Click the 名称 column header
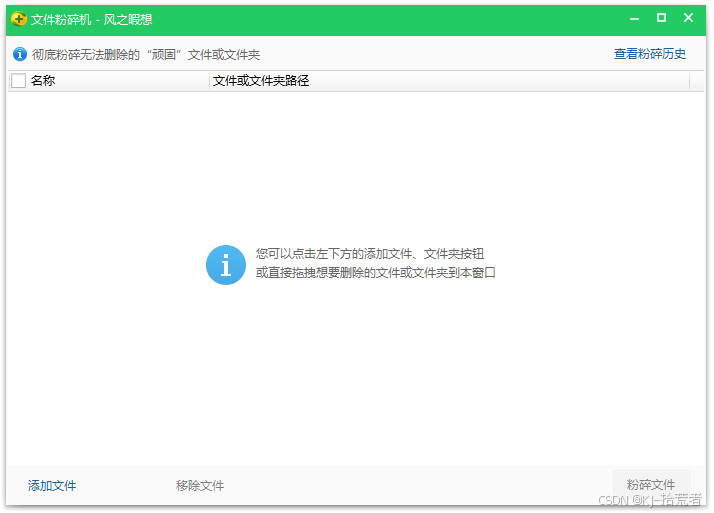This screenshot has width=714, height=513. [43, 81]
